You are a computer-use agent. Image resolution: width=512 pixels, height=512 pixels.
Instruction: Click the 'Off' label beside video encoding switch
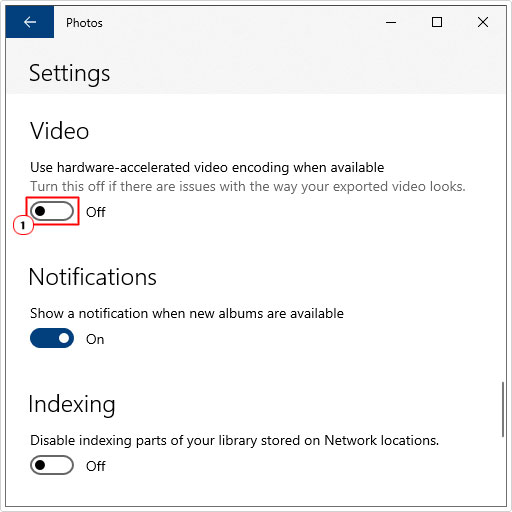96,212
